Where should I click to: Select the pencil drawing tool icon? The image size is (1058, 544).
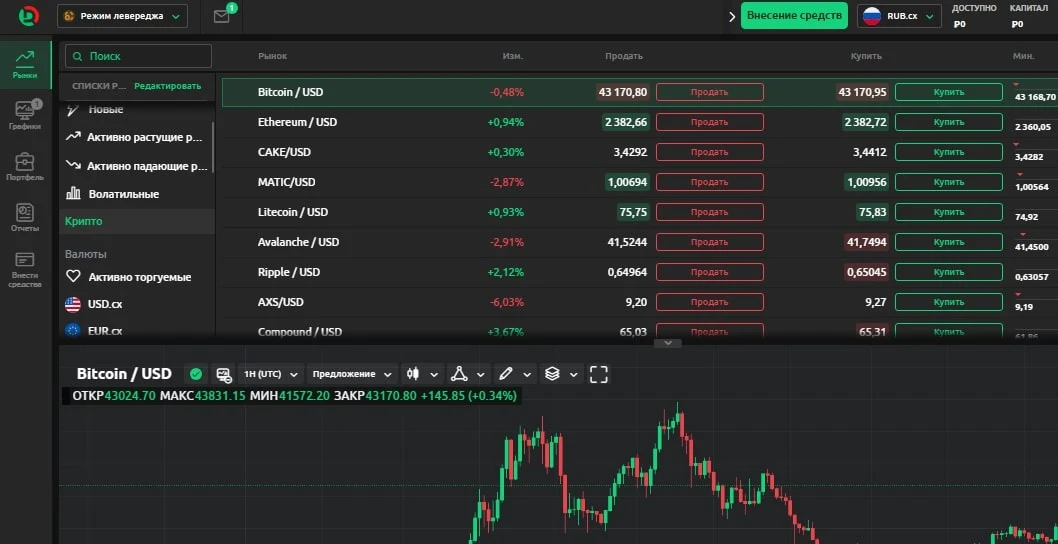point(506,374)
